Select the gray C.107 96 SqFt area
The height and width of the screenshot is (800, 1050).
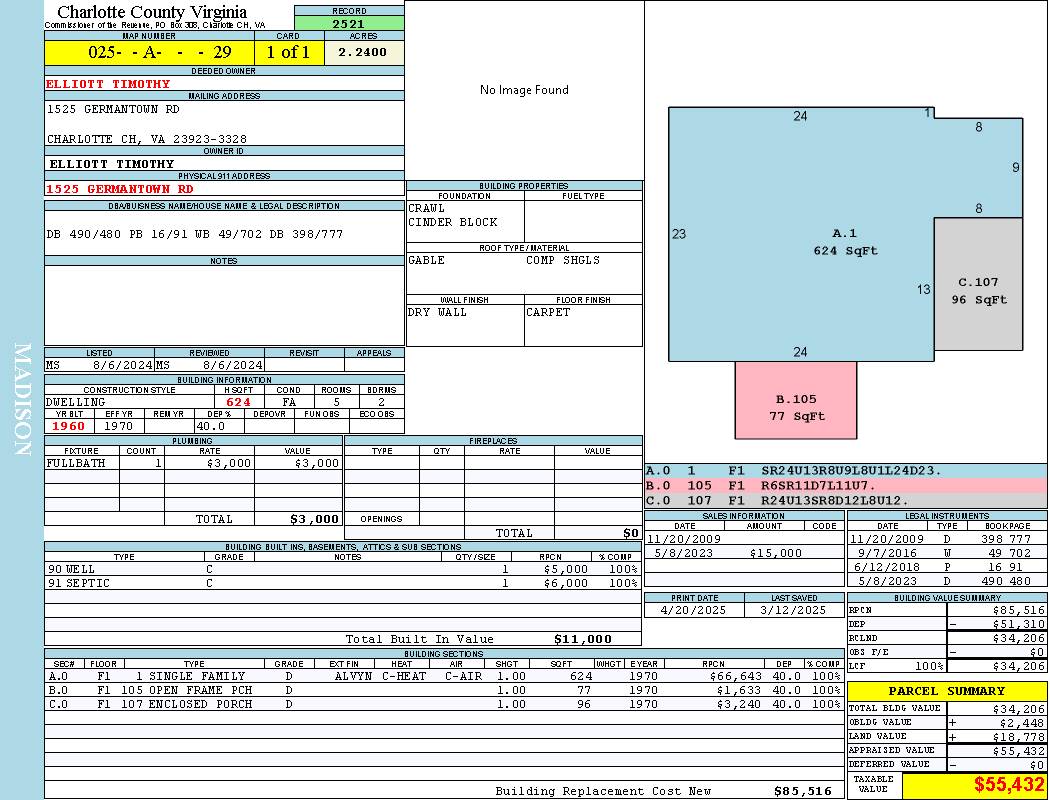[x=978, y=290]
